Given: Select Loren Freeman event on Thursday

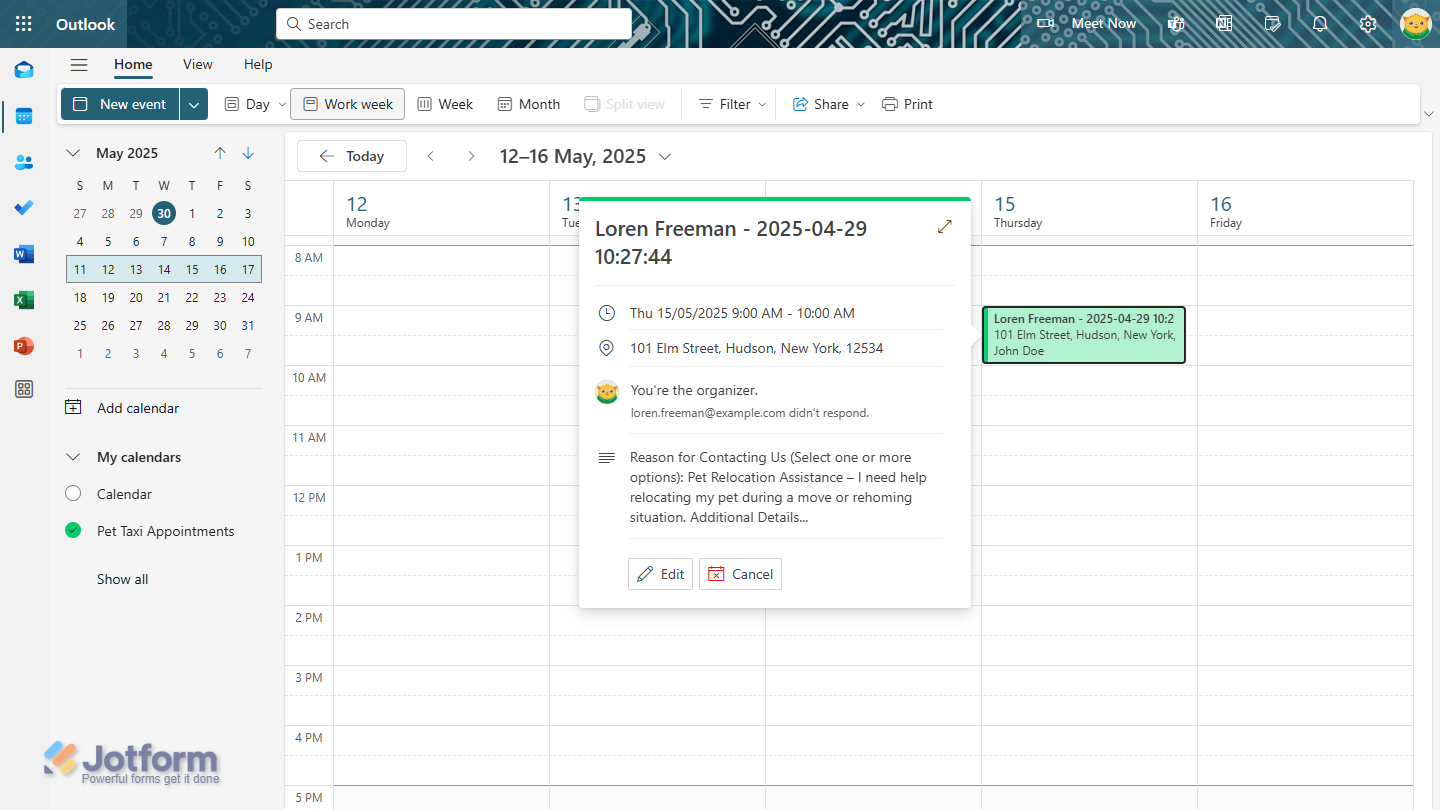Looking at the screenshot, I should [x=1084, y=335].
